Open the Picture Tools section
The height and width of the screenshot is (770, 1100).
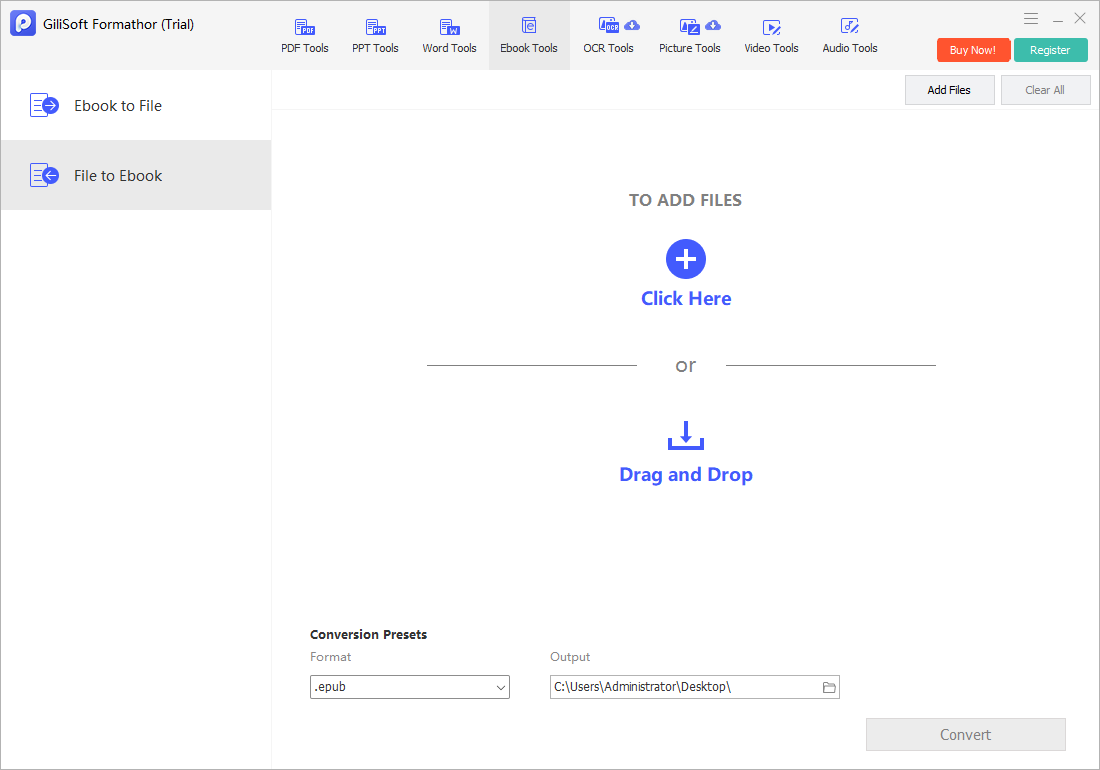point(690,36)
